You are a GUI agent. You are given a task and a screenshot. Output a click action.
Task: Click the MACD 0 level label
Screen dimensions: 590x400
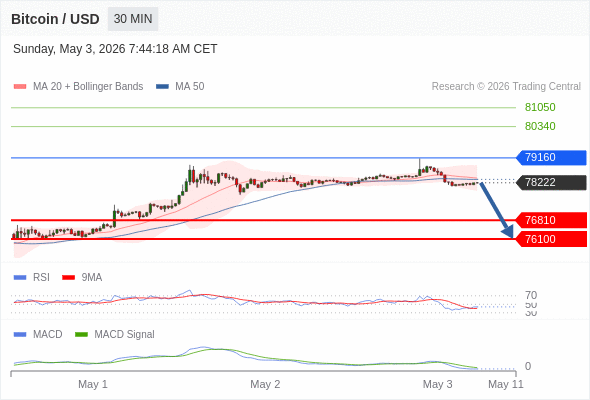pos(528,367)
